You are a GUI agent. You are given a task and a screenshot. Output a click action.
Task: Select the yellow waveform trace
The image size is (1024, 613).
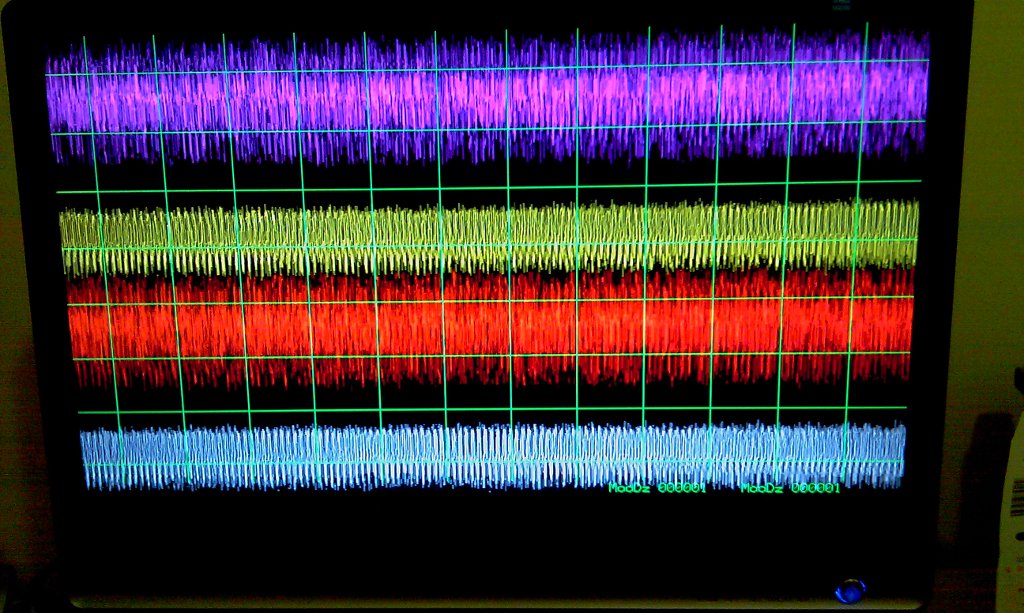pos(490,238)
